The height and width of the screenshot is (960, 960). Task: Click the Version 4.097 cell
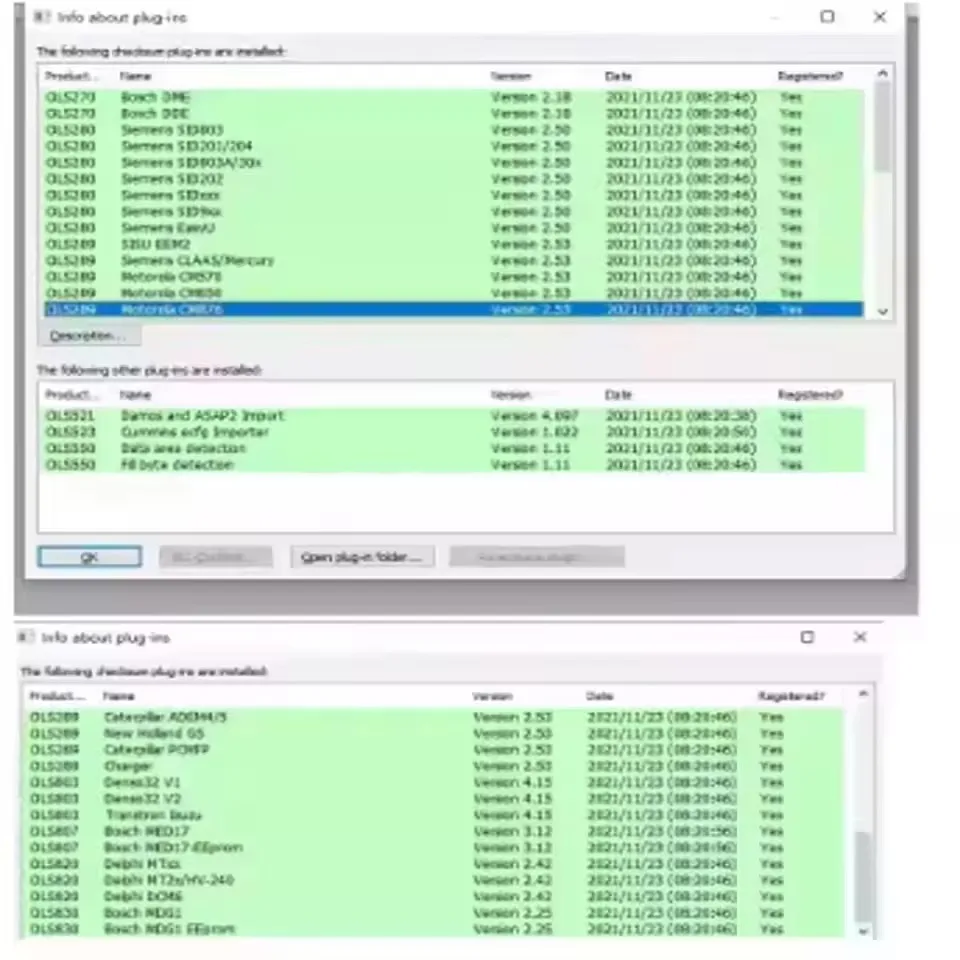[x=534, y=416]
